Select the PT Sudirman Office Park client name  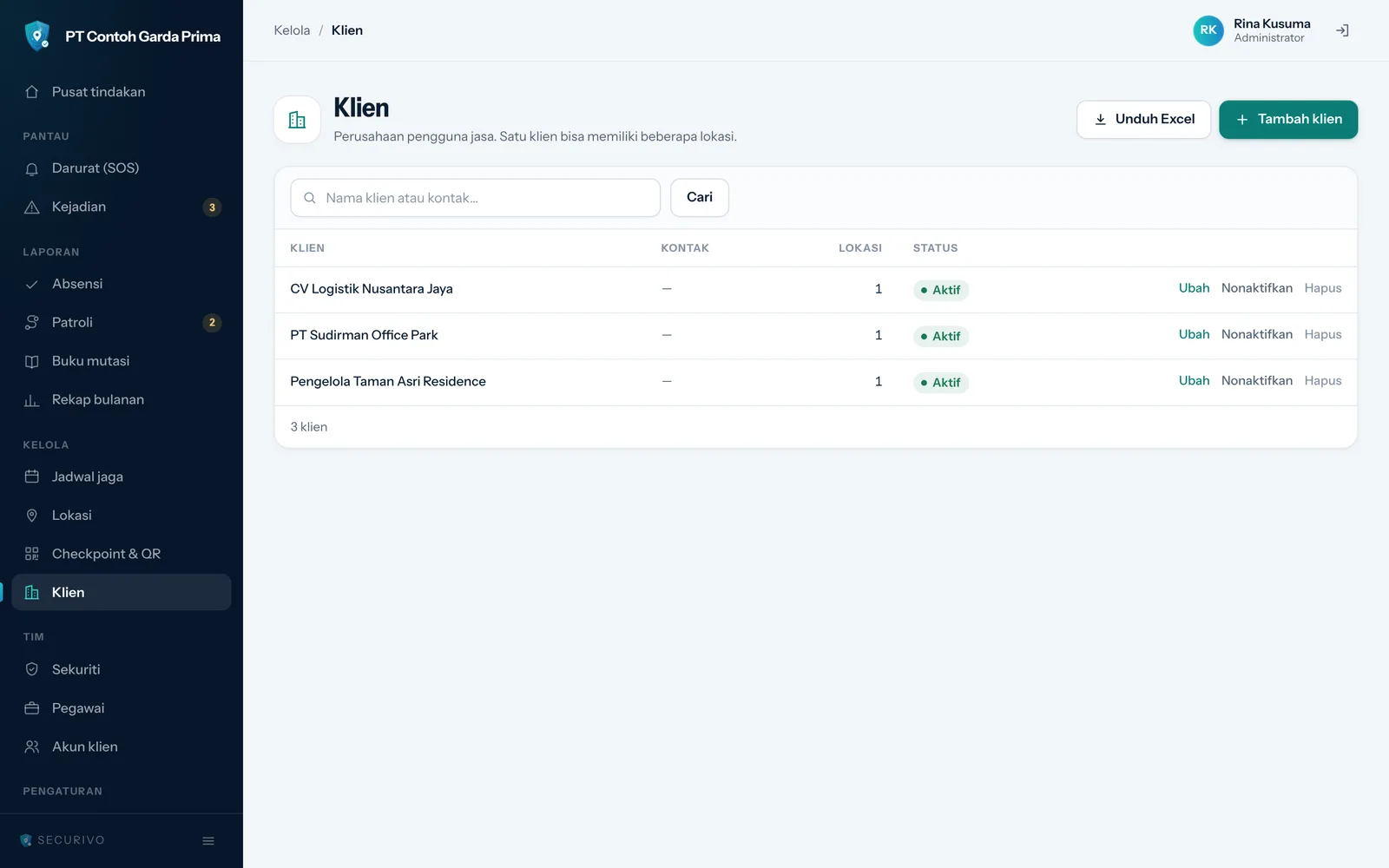(364, 335)
